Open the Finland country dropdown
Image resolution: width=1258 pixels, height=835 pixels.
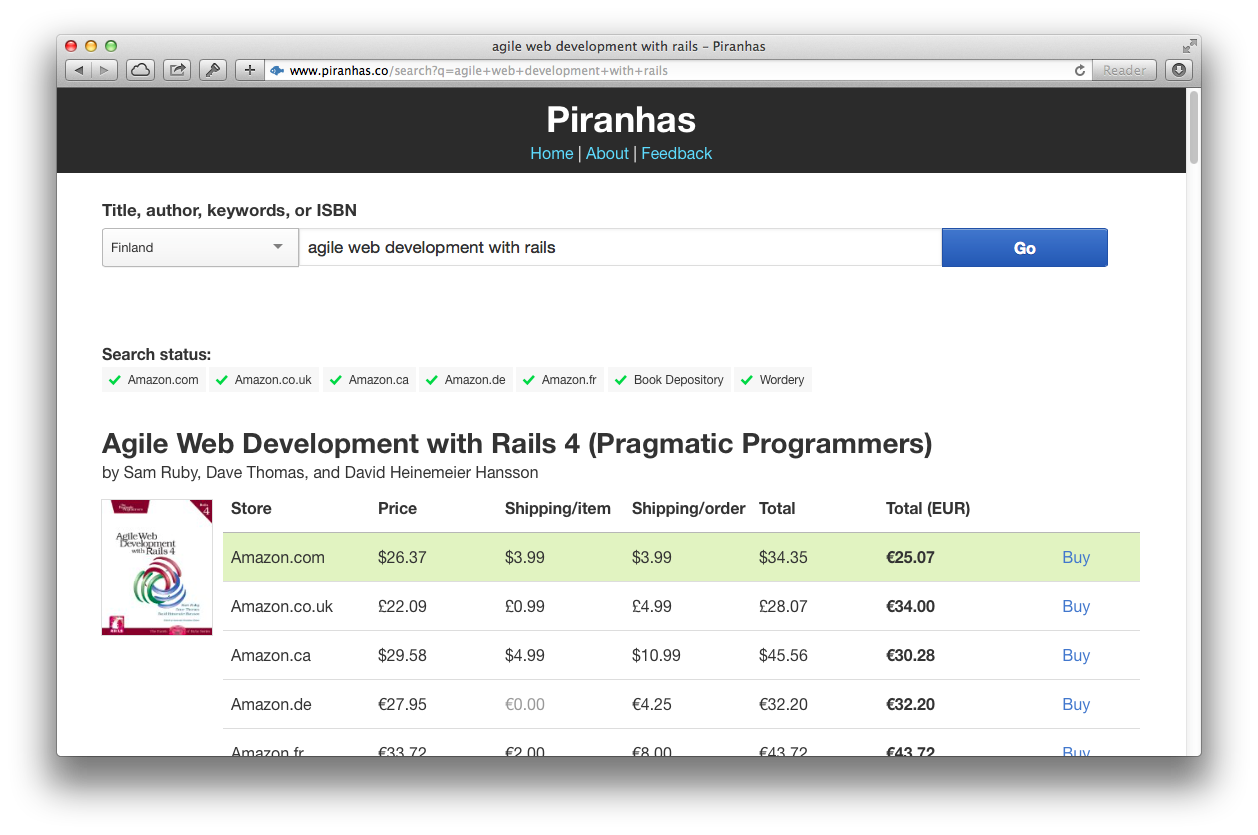[x=200, y=247]
